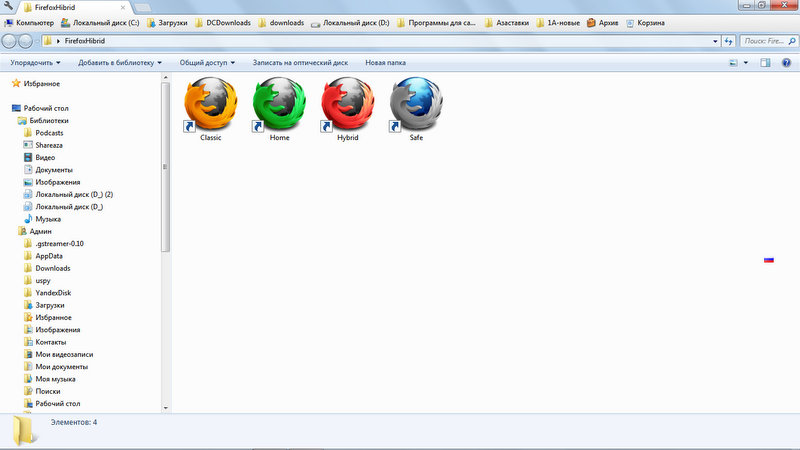Open the downloads bookmark folder

click(x=281, y=23)
